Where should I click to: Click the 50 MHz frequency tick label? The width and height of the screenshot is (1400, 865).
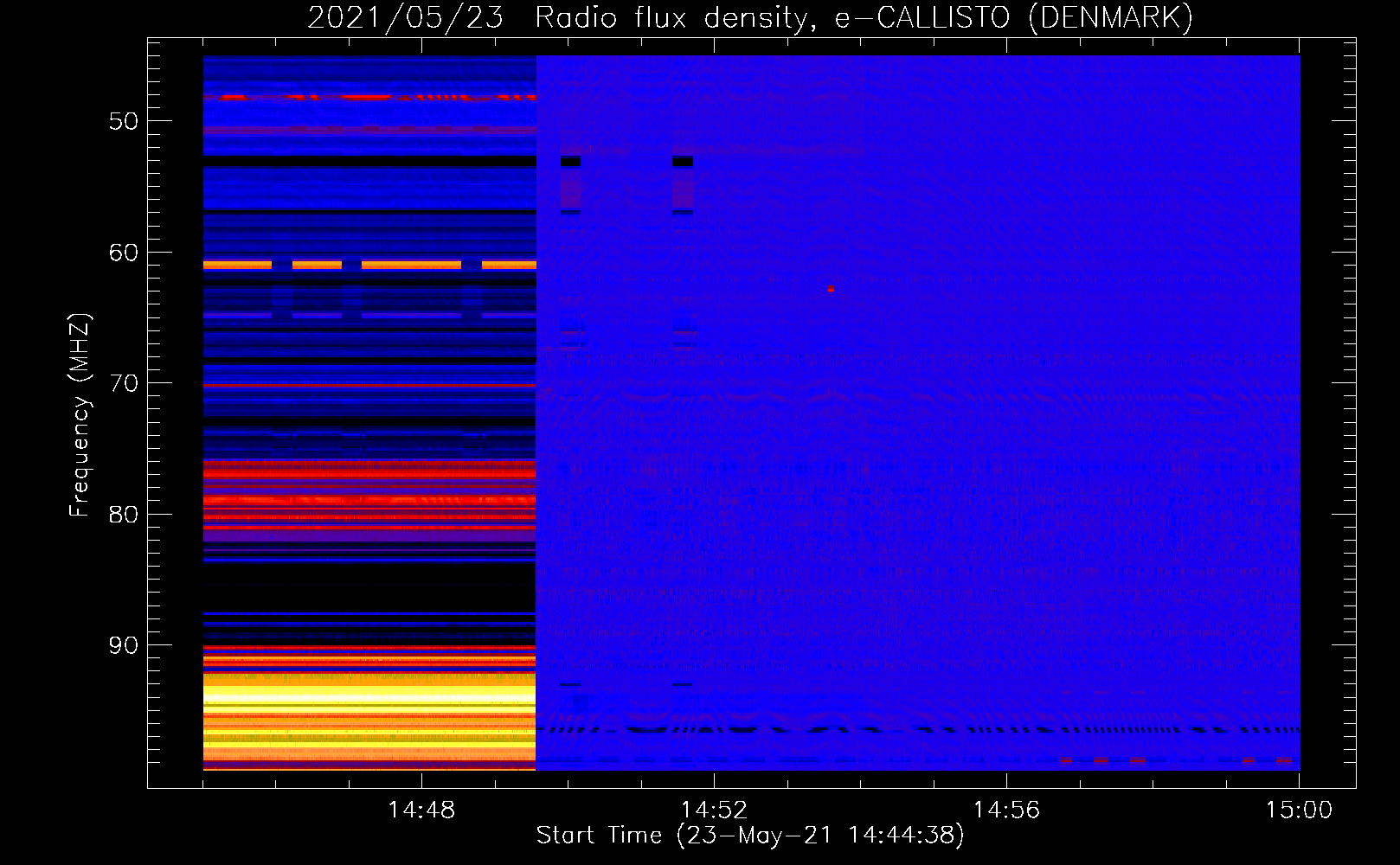124,121
